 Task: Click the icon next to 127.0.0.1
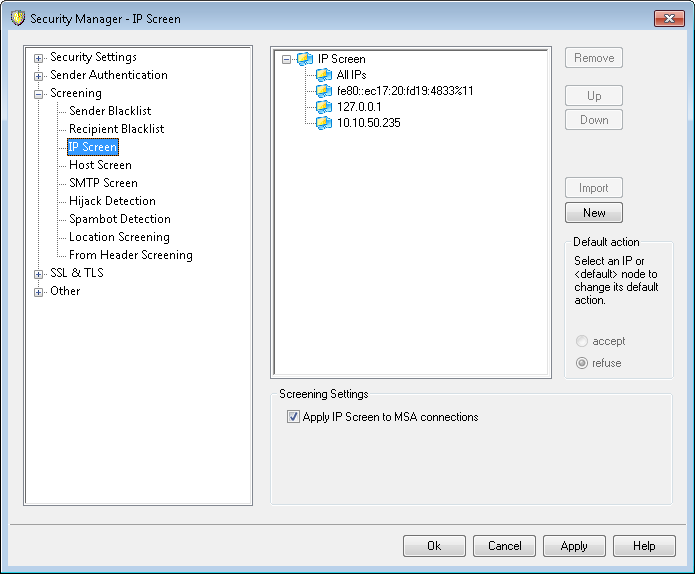[x=324, y=107]
